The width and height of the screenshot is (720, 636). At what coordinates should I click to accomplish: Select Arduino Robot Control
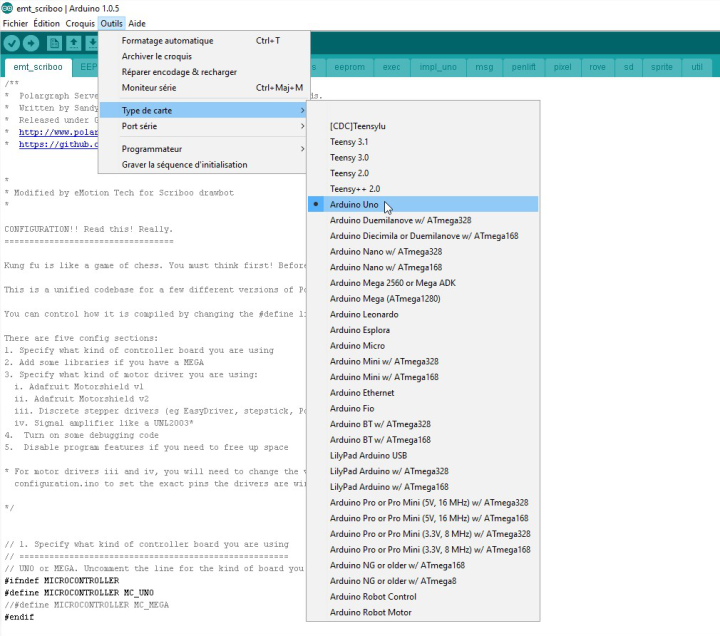coord(423,596)
